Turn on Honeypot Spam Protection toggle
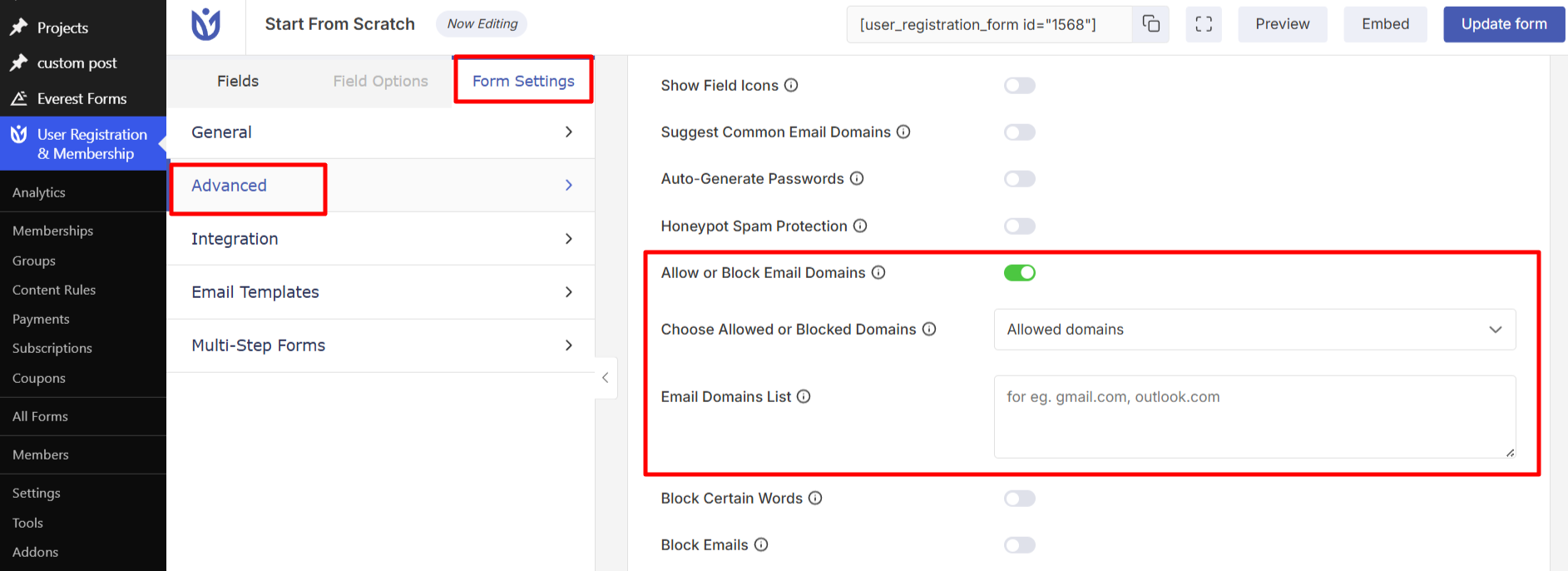Viewport: 1568px width, 571px height. click(x=1020, y=226)
